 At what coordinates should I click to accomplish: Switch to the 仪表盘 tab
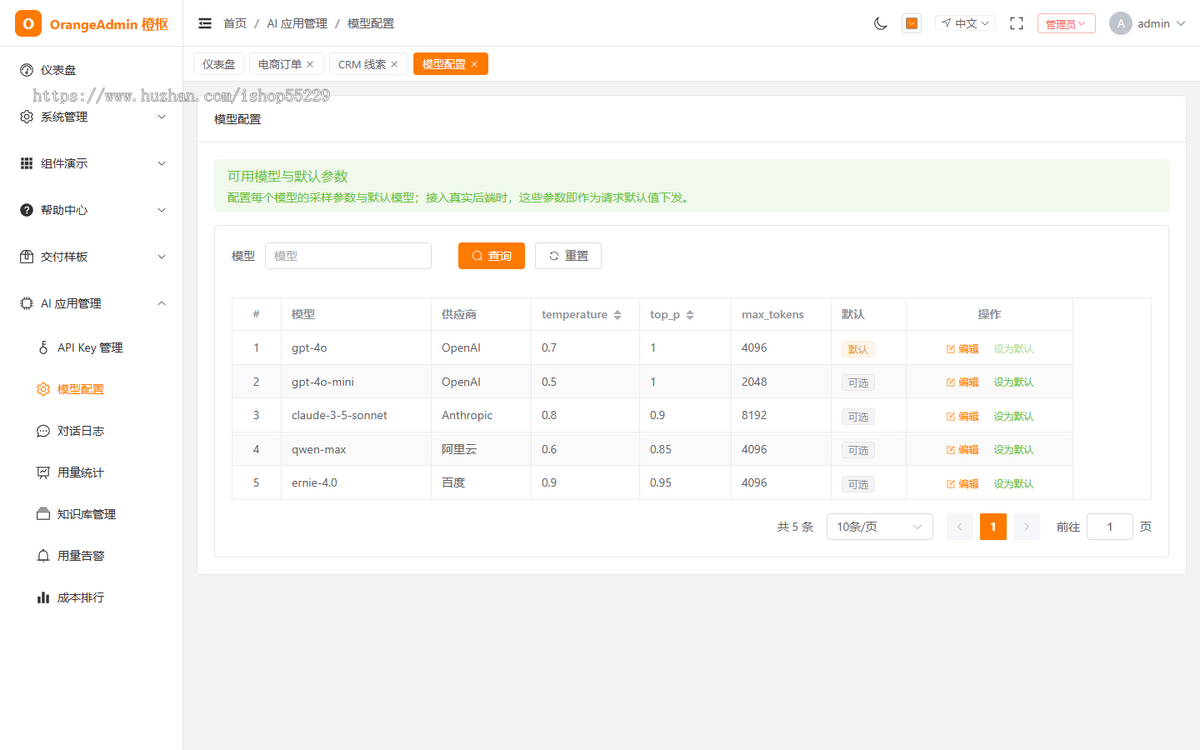(218, 64)
